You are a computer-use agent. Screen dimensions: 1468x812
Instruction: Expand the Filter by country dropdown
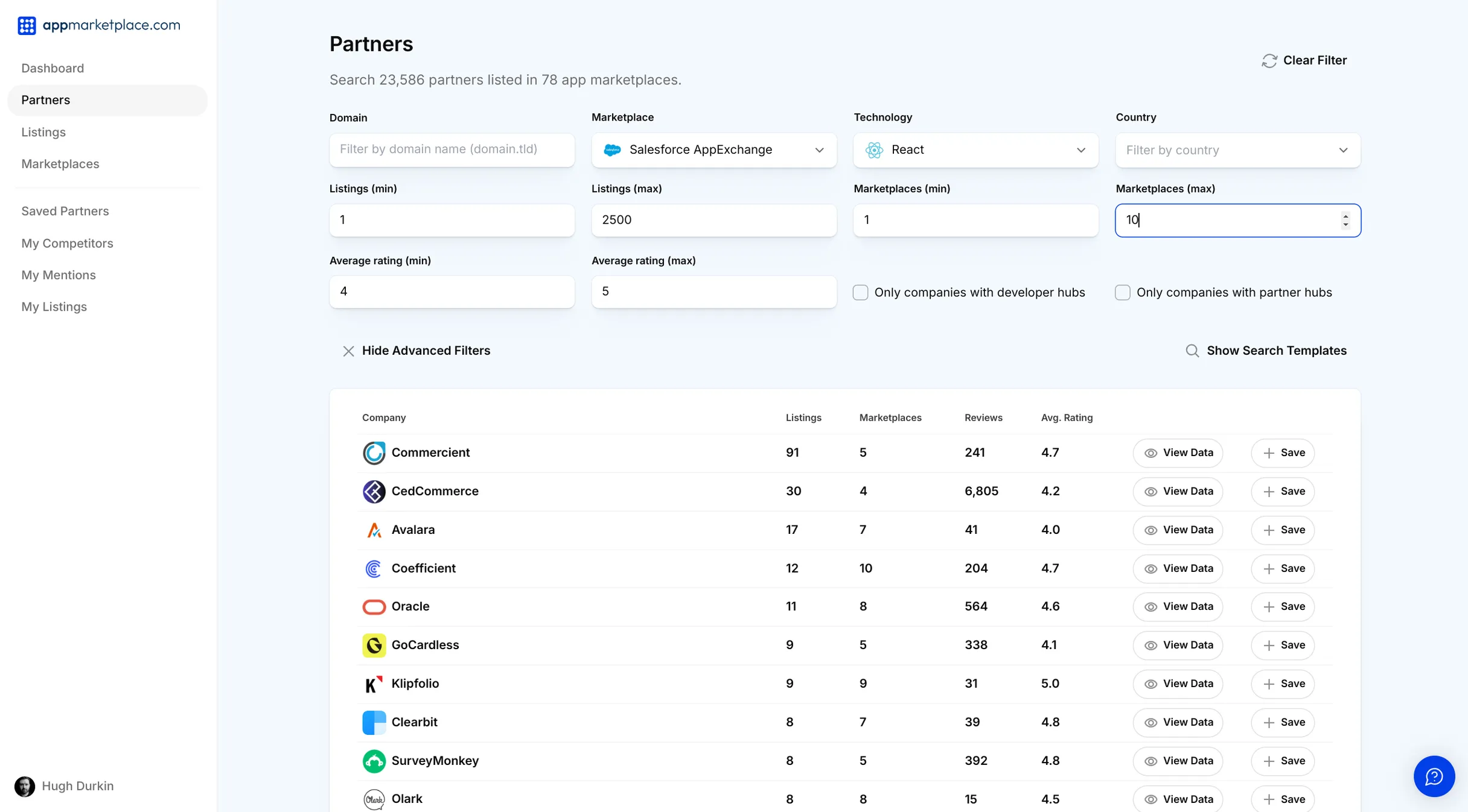pyautogui.click(x=1238, y=150)
